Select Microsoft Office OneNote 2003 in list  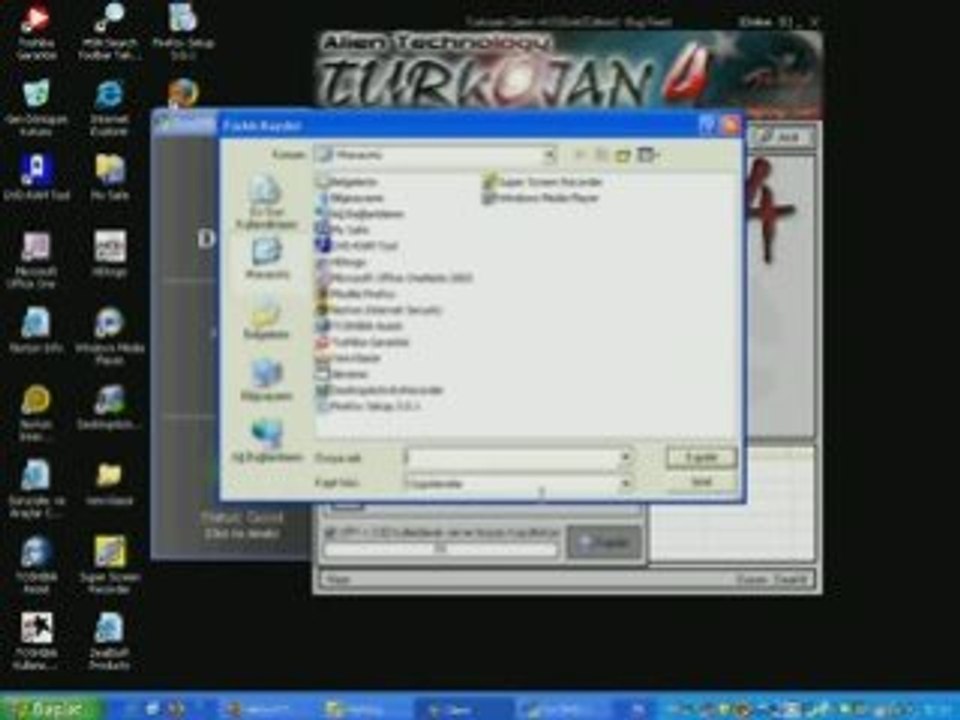coord(395,277)
